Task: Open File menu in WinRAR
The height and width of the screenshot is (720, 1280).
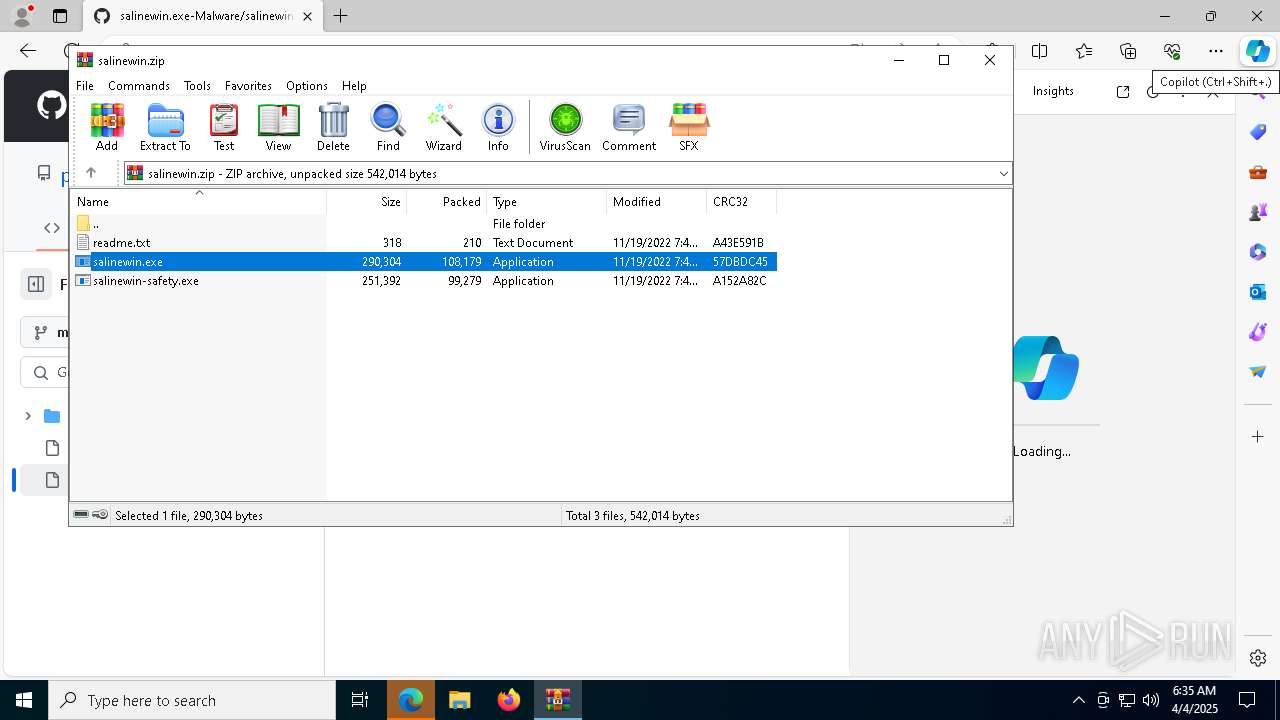Action: tap(85, 86)
